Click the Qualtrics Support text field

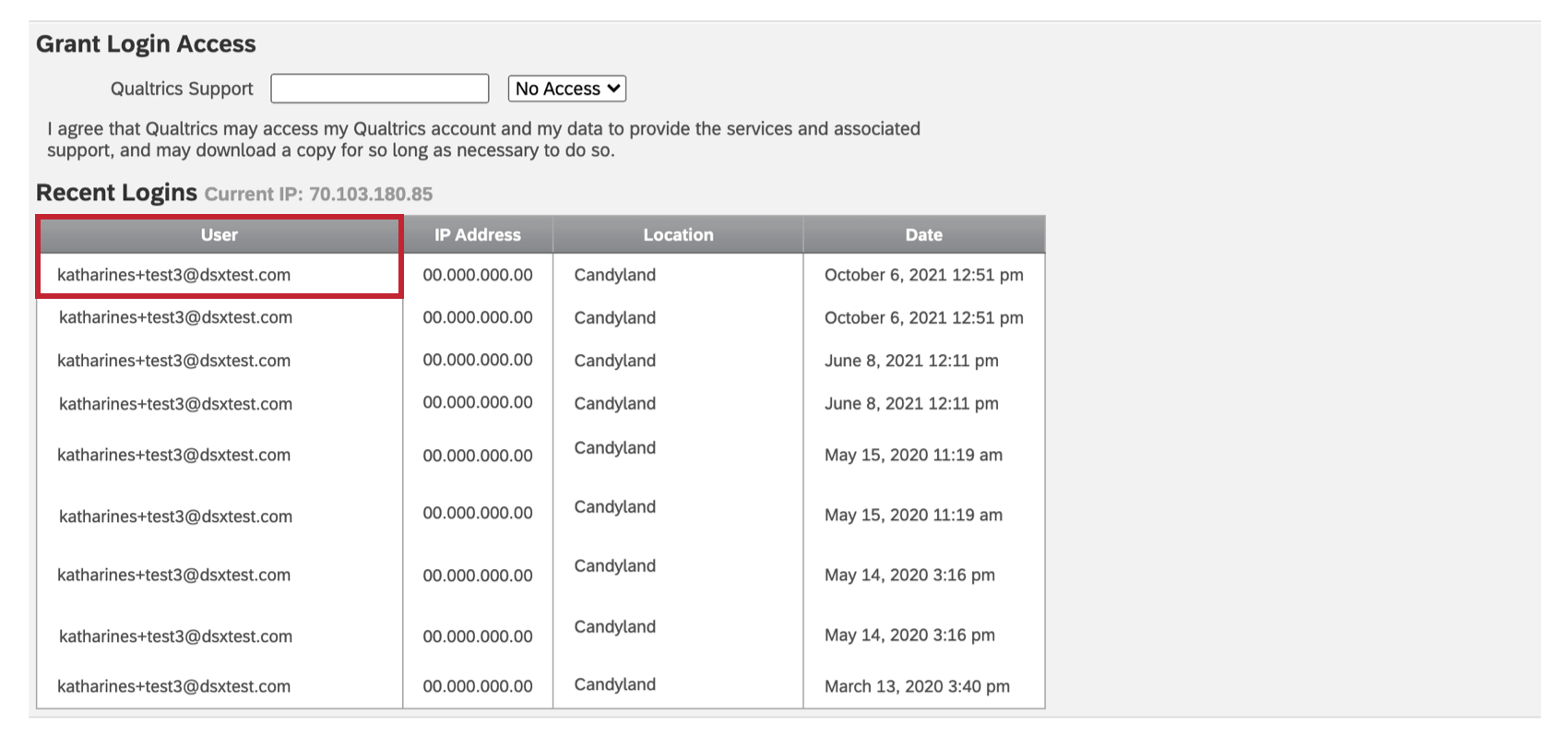pos(379,89)
